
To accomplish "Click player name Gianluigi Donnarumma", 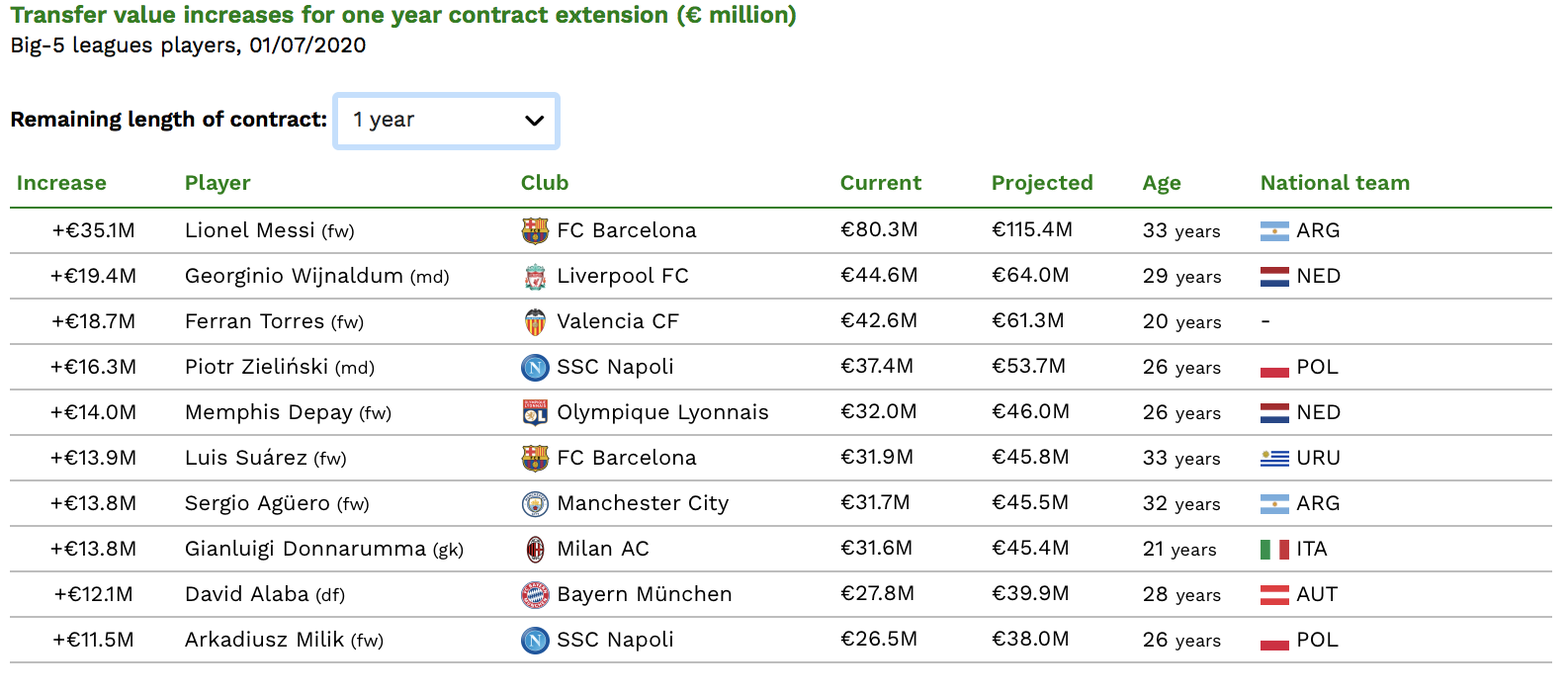I will click(305, 549).
